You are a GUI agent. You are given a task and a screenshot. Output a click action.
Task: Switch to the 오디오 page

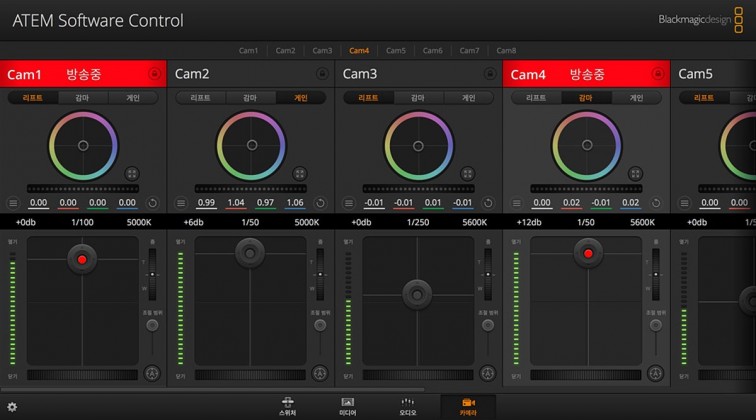pyautogui.click(x=407, y=406)
